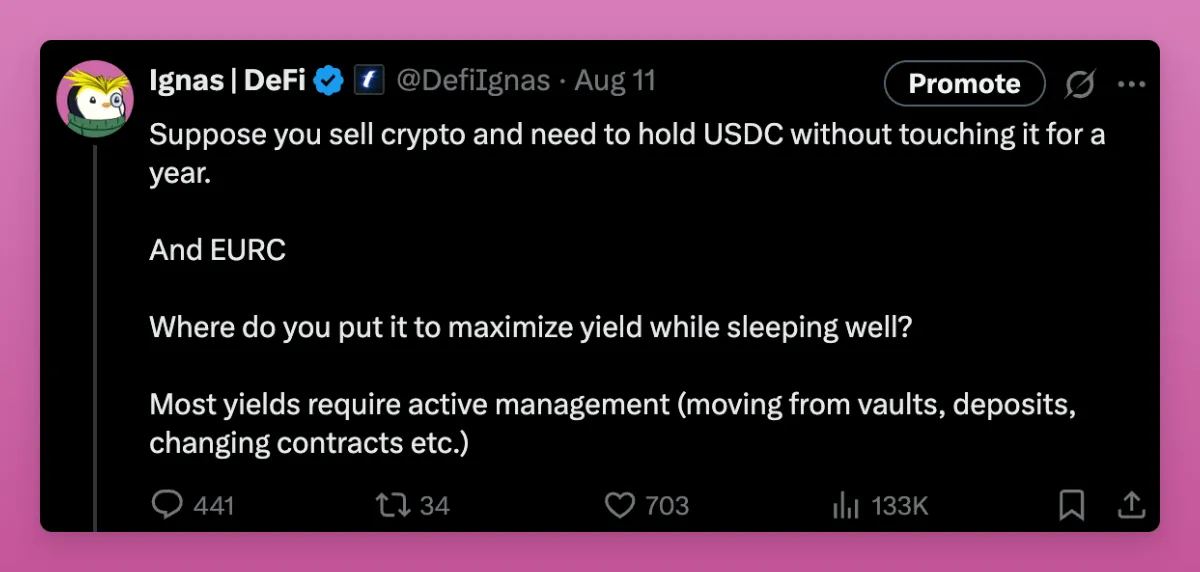The width and height of the screenshot is (1200, 572).
Task: Share the post using the upload arrow icon
Action: point(1131,506)
